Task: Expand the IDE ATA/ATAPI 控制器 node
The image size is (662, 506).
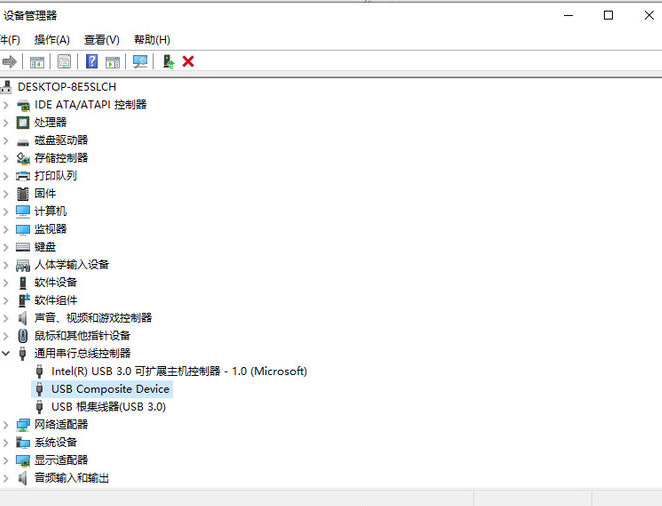Action: 7,105
